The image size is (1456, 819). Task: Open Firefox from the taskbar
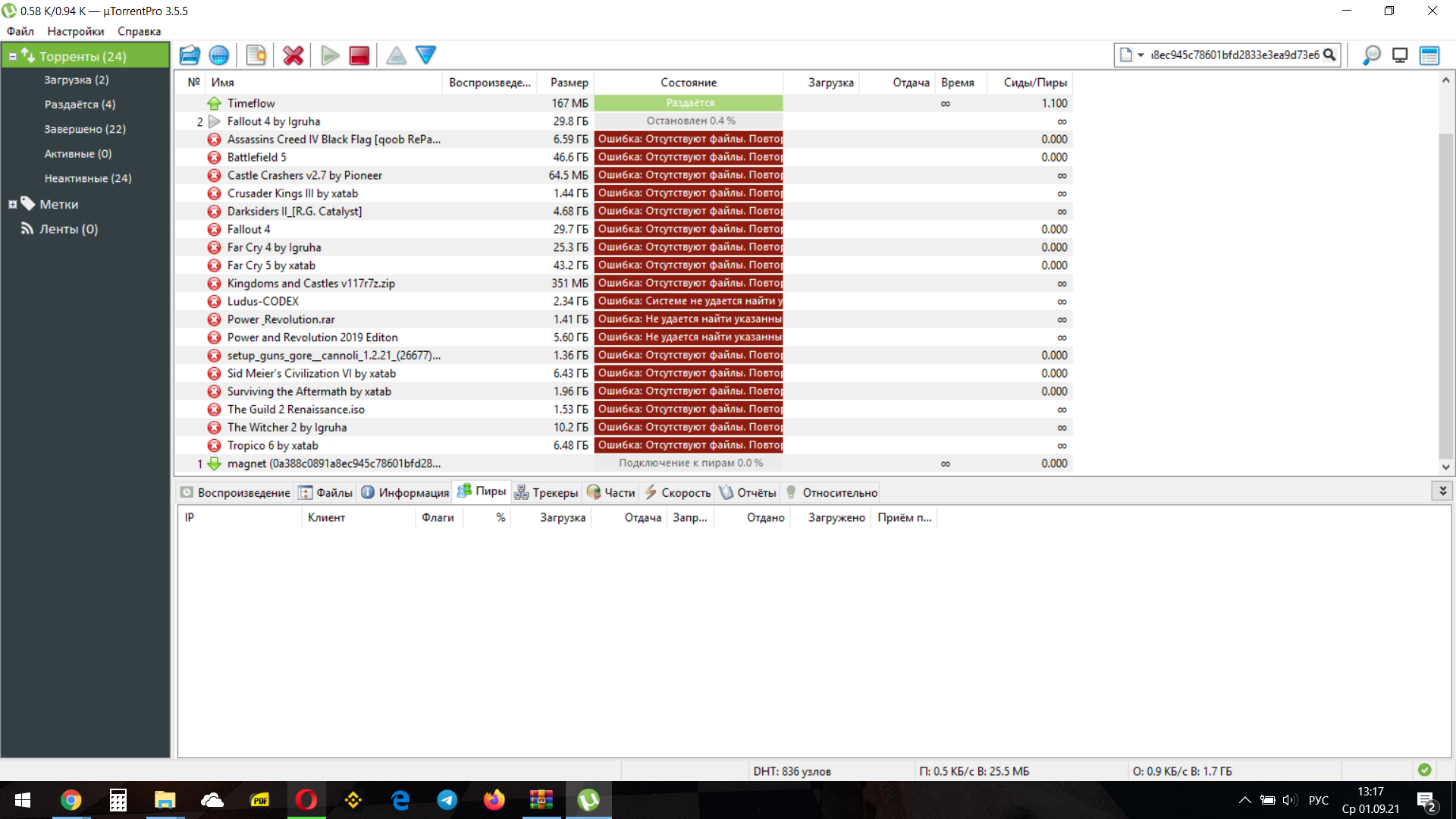pos(494,800)
